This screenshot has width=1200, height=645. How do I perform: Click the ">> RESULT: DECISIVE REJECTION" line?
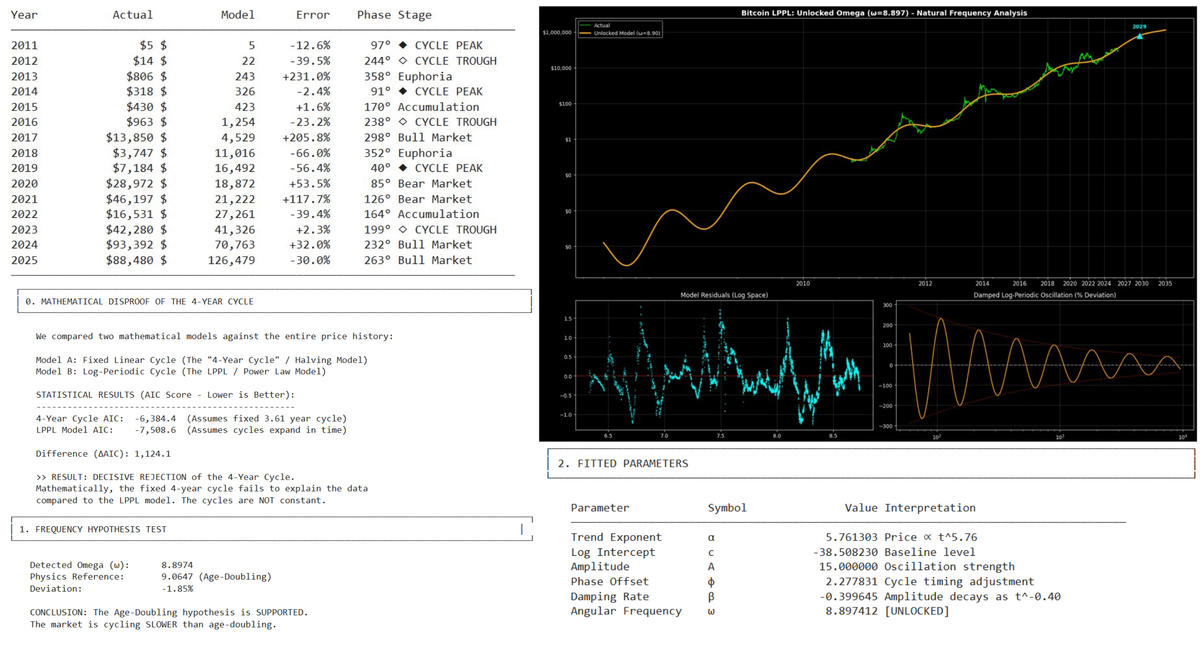[165, 477]
